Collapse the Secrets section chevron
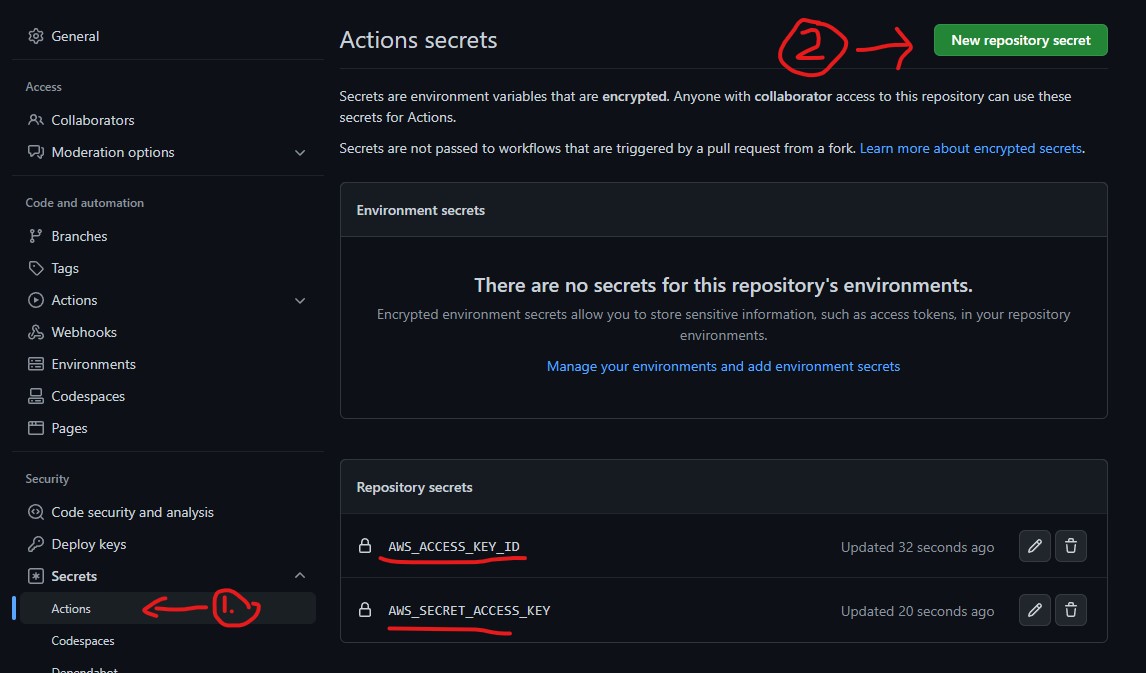Image resolution: width=1146 pixels, height=673 pixels. pyautogui.click(x=300, y=575)
